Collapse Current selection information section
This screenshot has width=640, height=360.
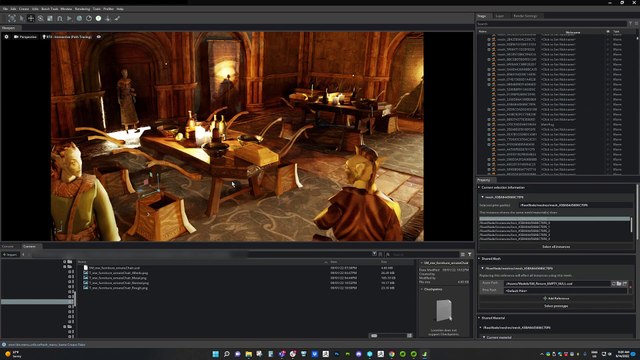click(479, 187)
